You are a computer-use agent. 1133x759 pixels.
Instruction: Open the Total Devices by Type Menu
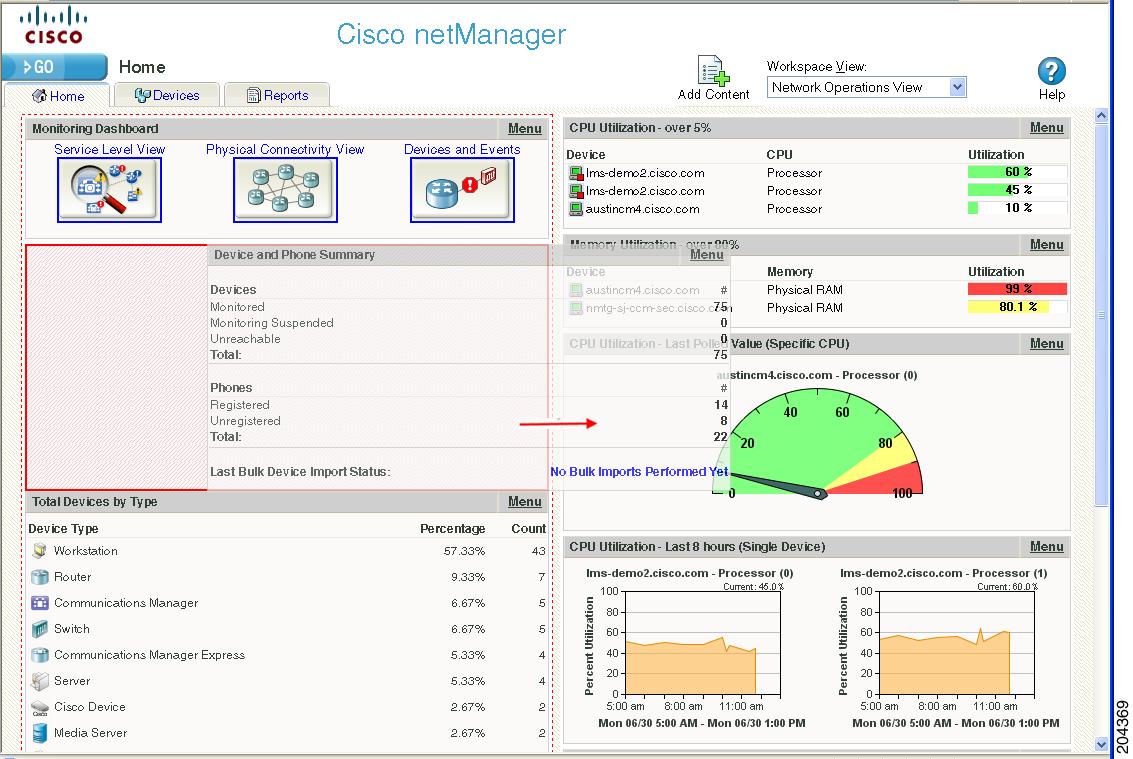point(524,501)
